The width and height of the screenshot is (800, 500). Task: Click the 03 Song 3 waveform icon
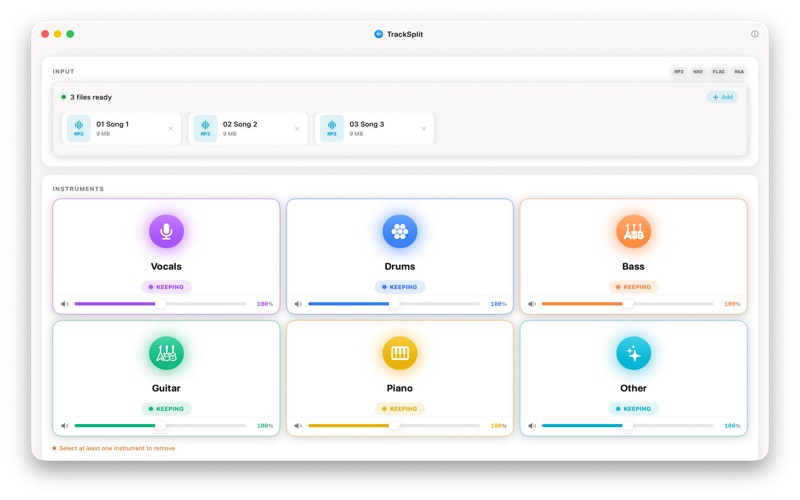coord(332,128)
